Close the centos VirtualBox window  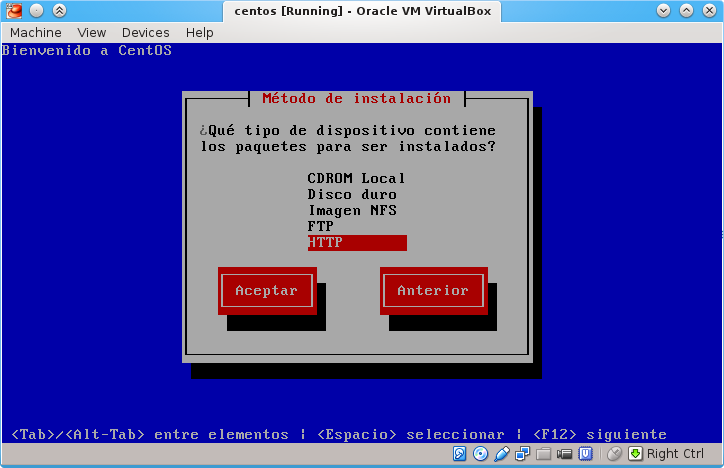710,10
